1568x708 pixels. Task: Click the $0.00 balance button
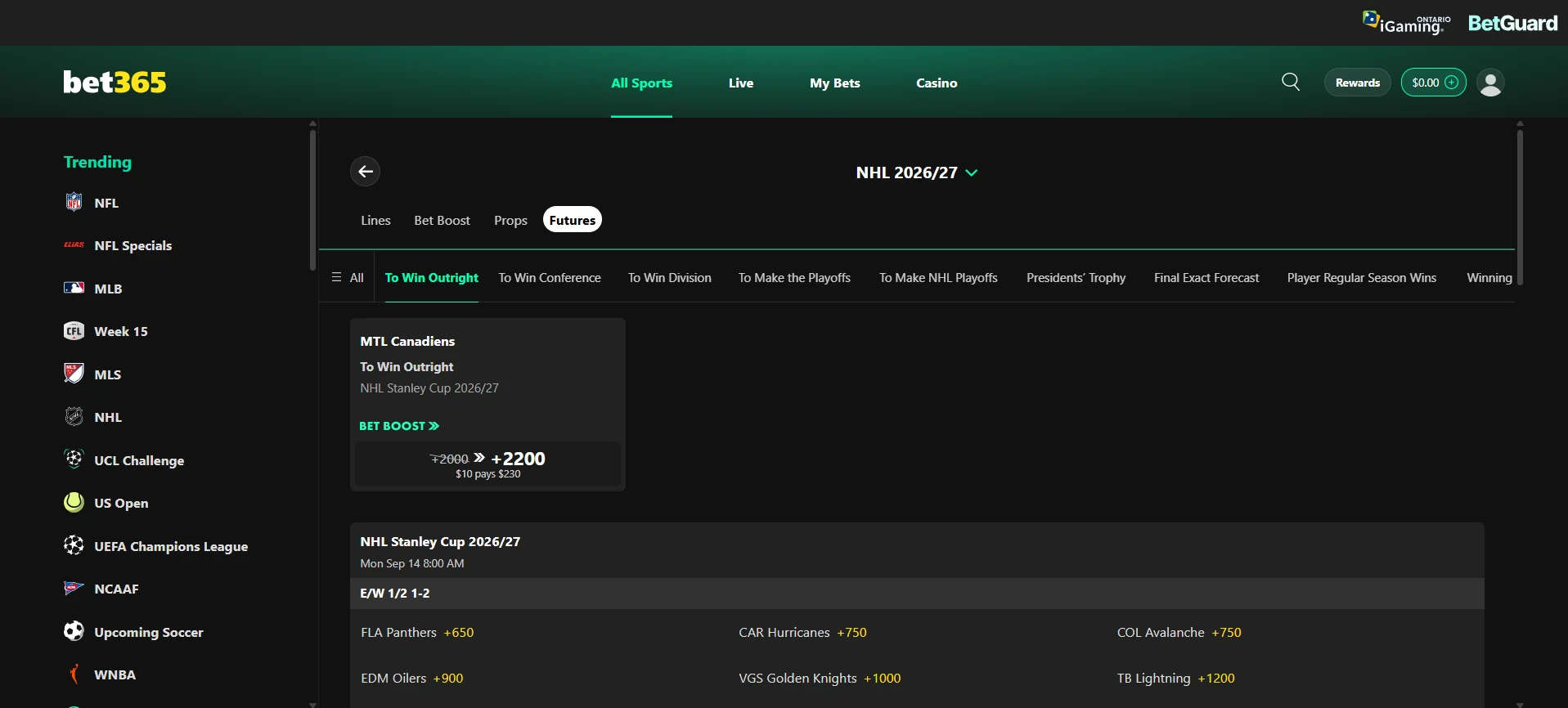pos(1433,82)
